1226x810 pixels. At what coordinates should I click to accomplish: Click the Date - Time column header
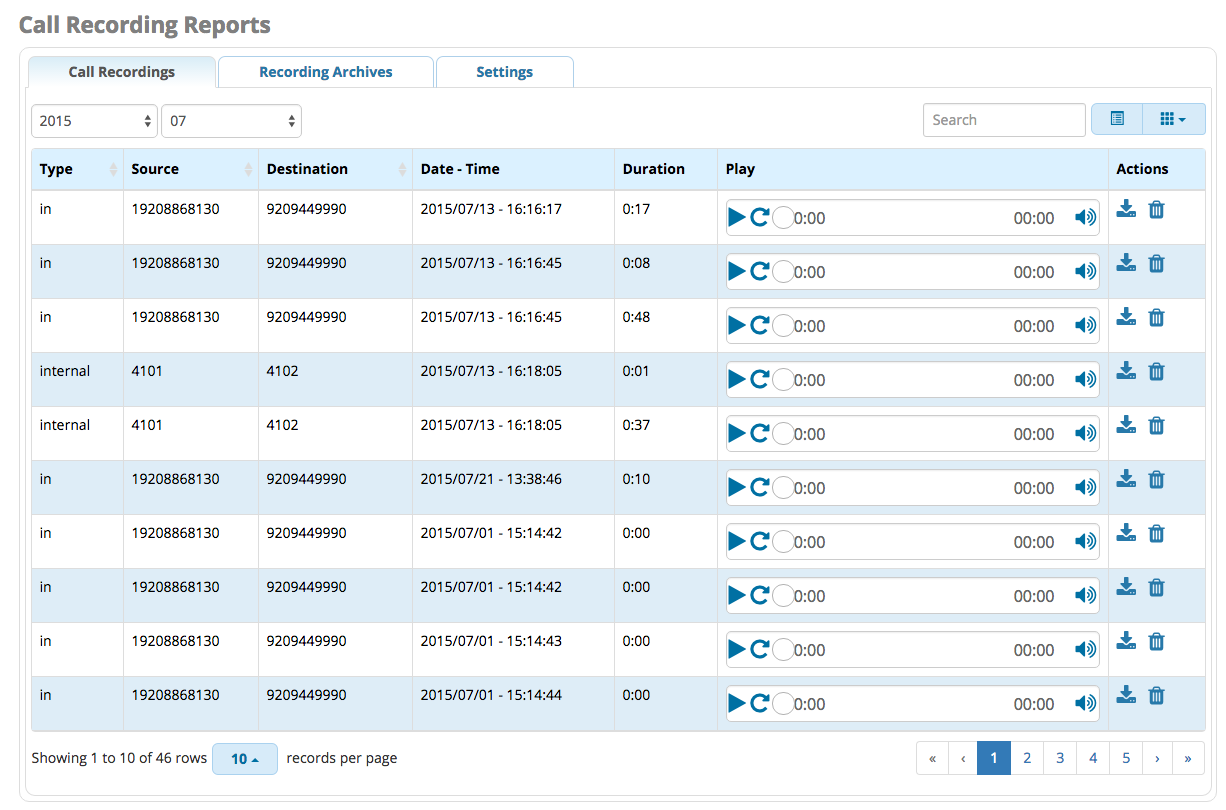coord(513,169)
